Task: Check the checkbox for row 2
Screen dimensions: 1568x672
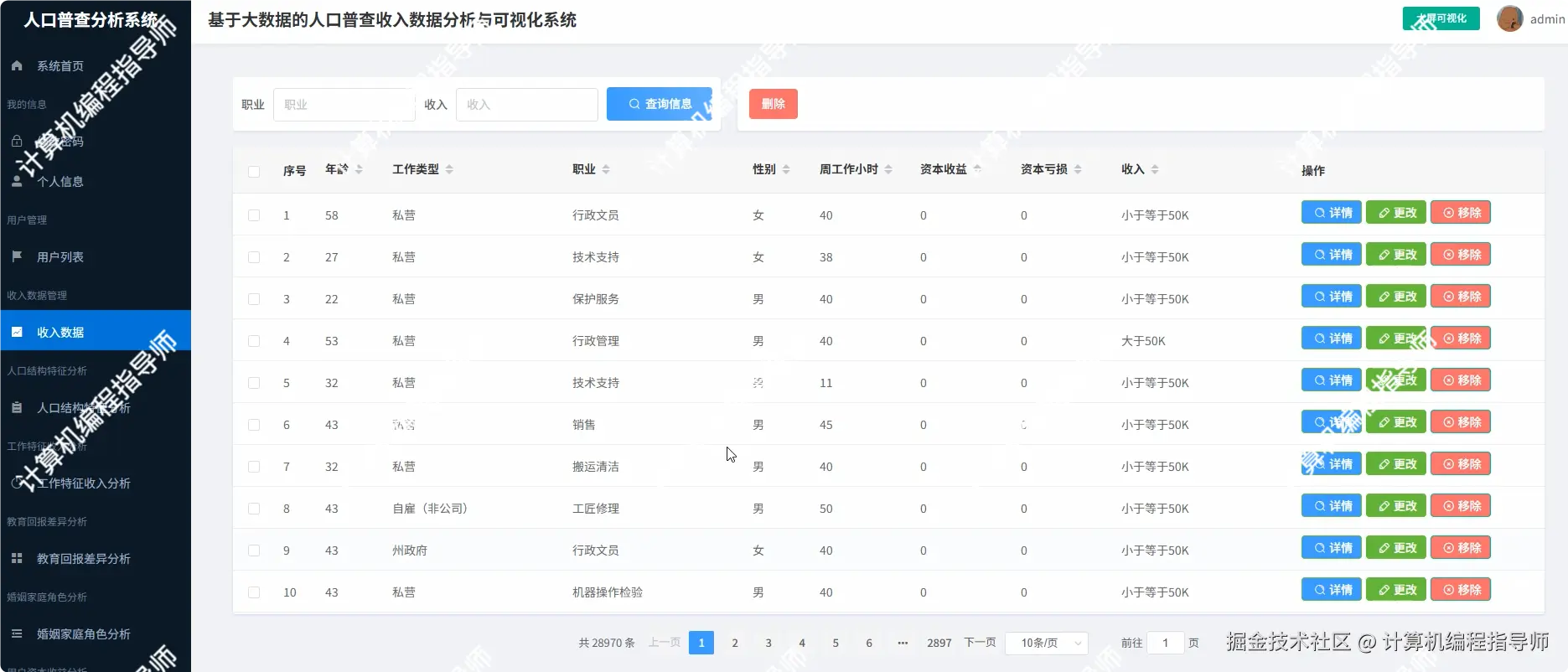Action: (x=254, y=257)
